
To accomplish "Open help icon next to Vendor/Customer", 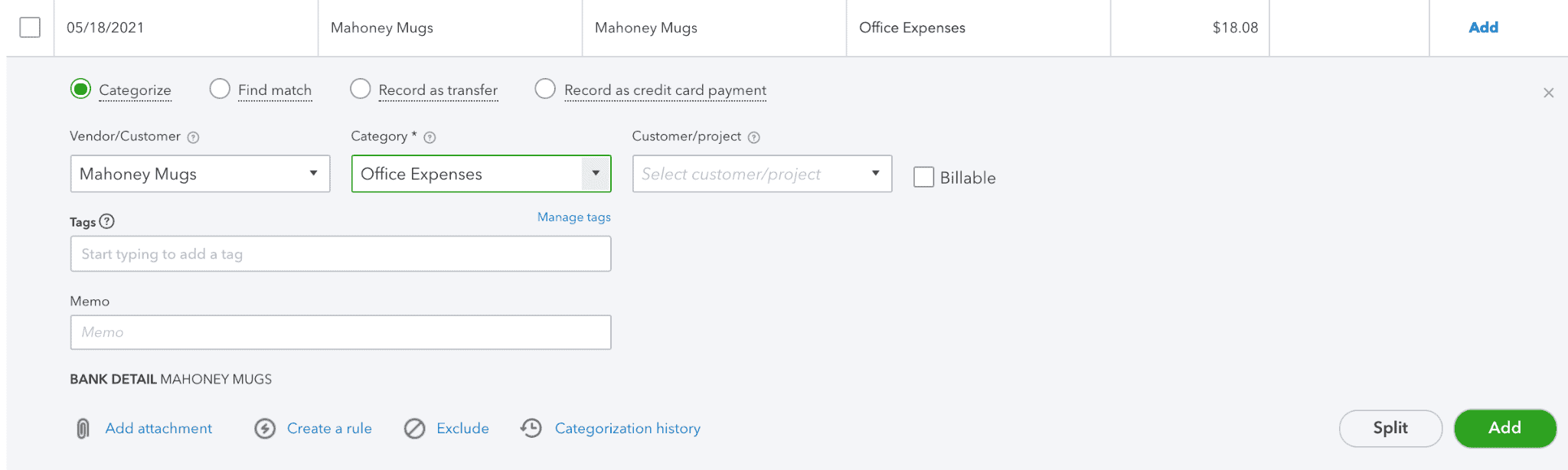I will tap(194, 138).
